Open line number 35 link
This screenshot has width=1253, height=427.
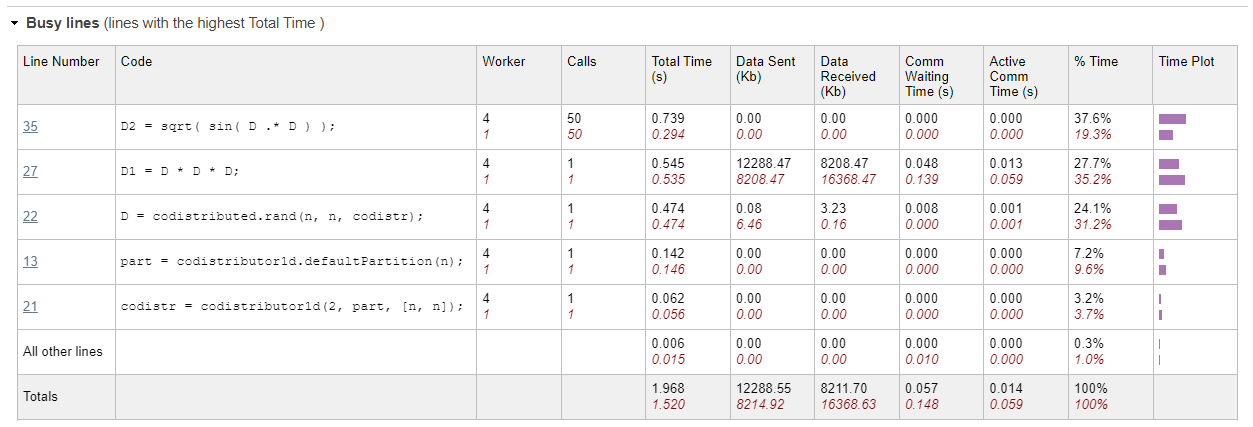tap(30, 126)
